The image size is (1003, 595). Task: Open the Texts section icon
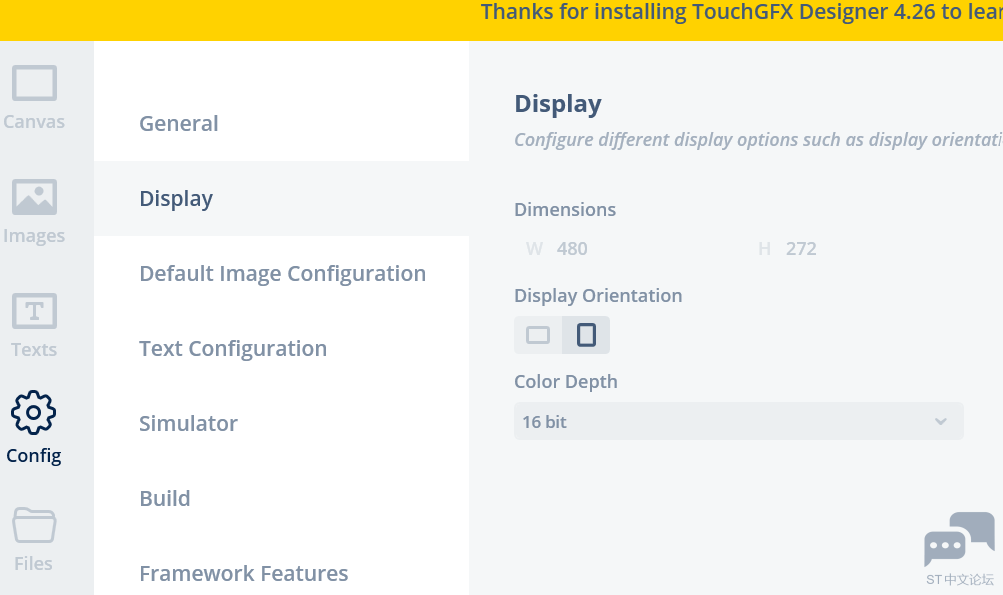pyautogui.click(x=35, y=311)
